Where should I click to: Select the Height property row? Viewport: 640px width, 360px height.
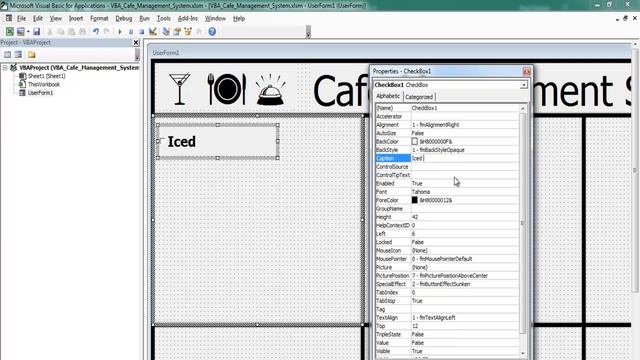pos(447,217)
